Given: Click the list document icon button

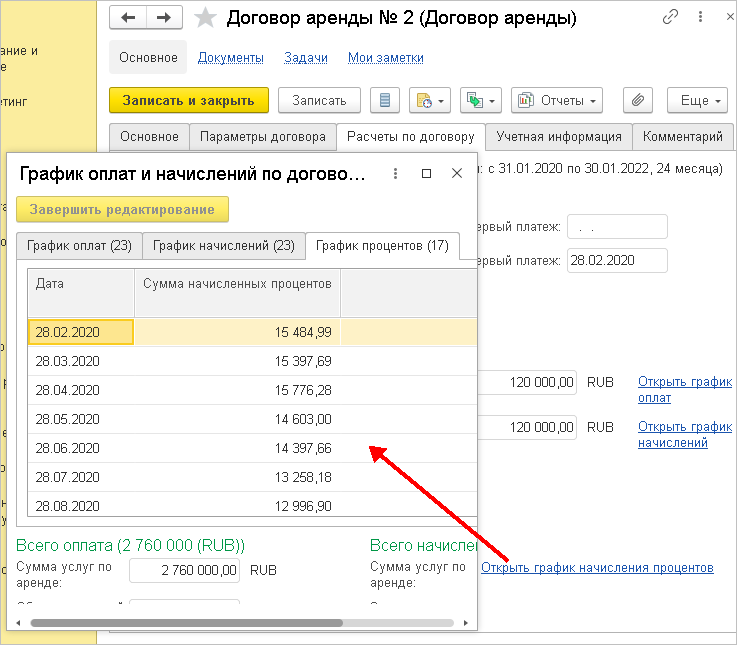Looking at the screenshot, I should pyautogui.click(x=384, y=100).
